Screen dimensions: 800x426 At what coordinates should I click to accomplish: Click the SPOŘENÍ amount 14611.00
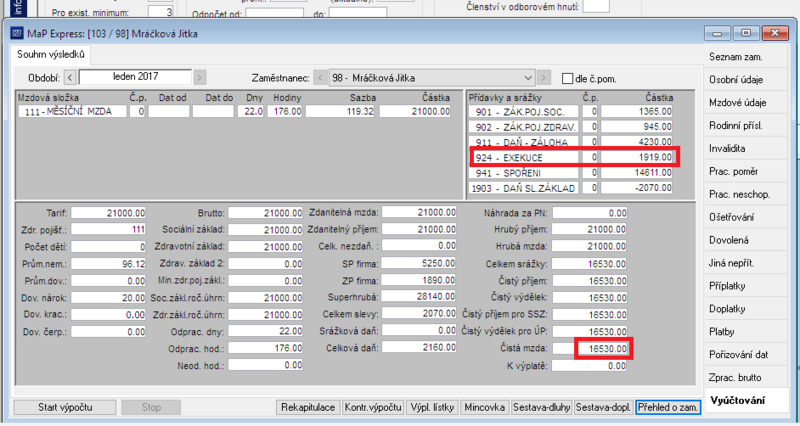point(636,173)
